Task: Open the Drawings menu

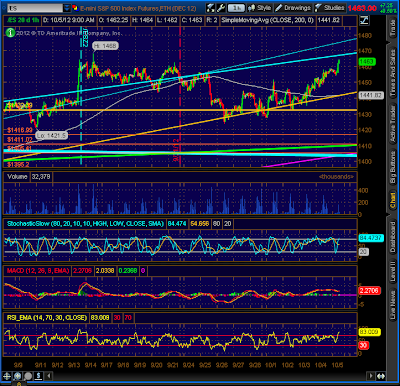Action: click(293, 8)
